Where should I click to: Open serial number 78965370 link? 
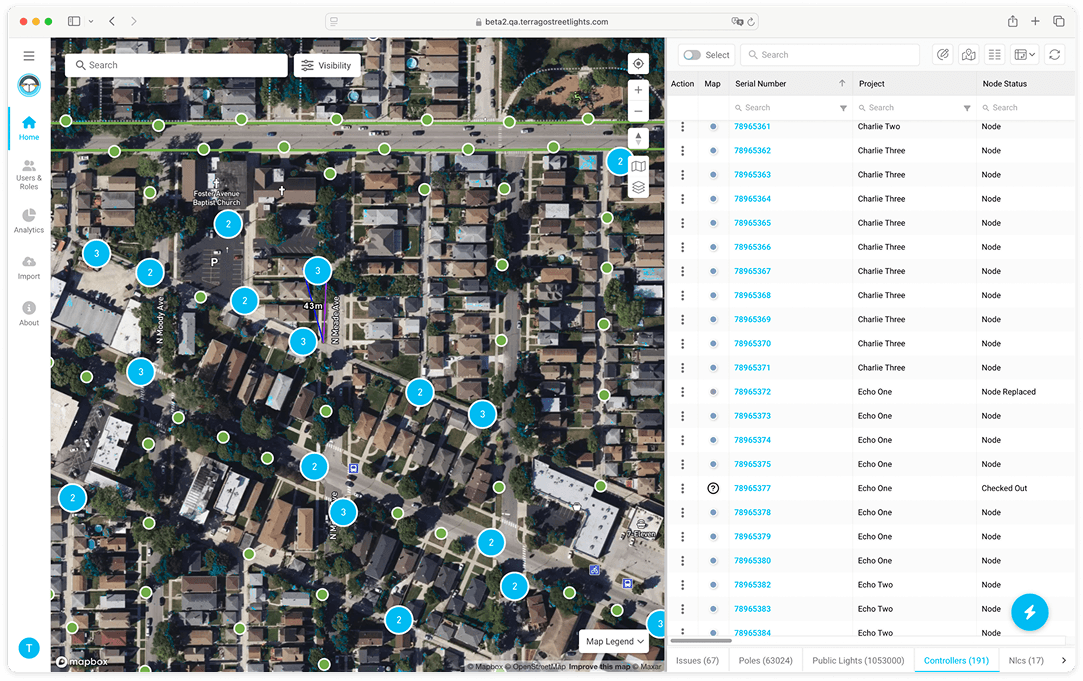[752, 343]
